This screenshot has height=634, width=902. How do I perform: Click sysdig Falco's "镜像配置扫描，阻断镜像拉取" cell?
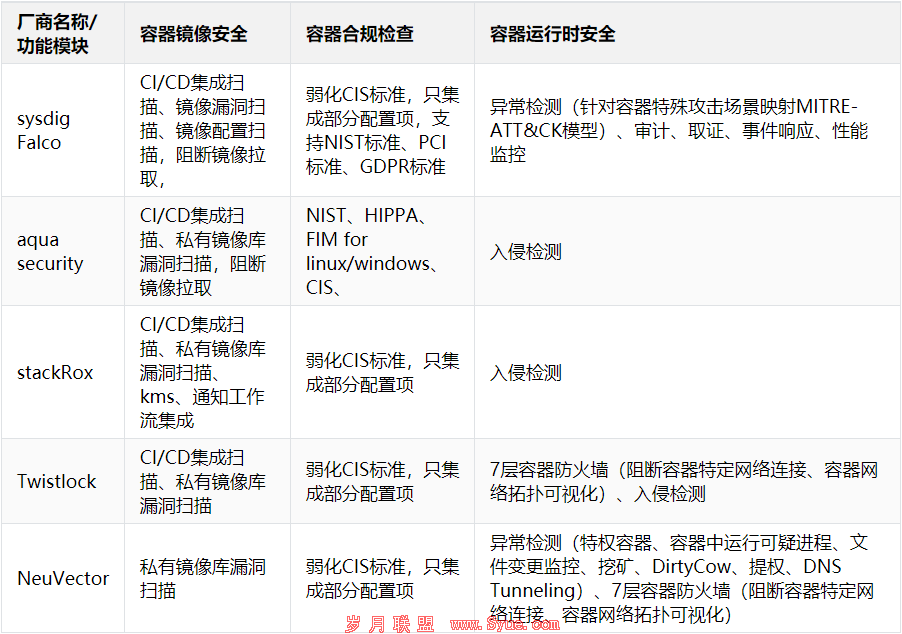pos(208,130)
